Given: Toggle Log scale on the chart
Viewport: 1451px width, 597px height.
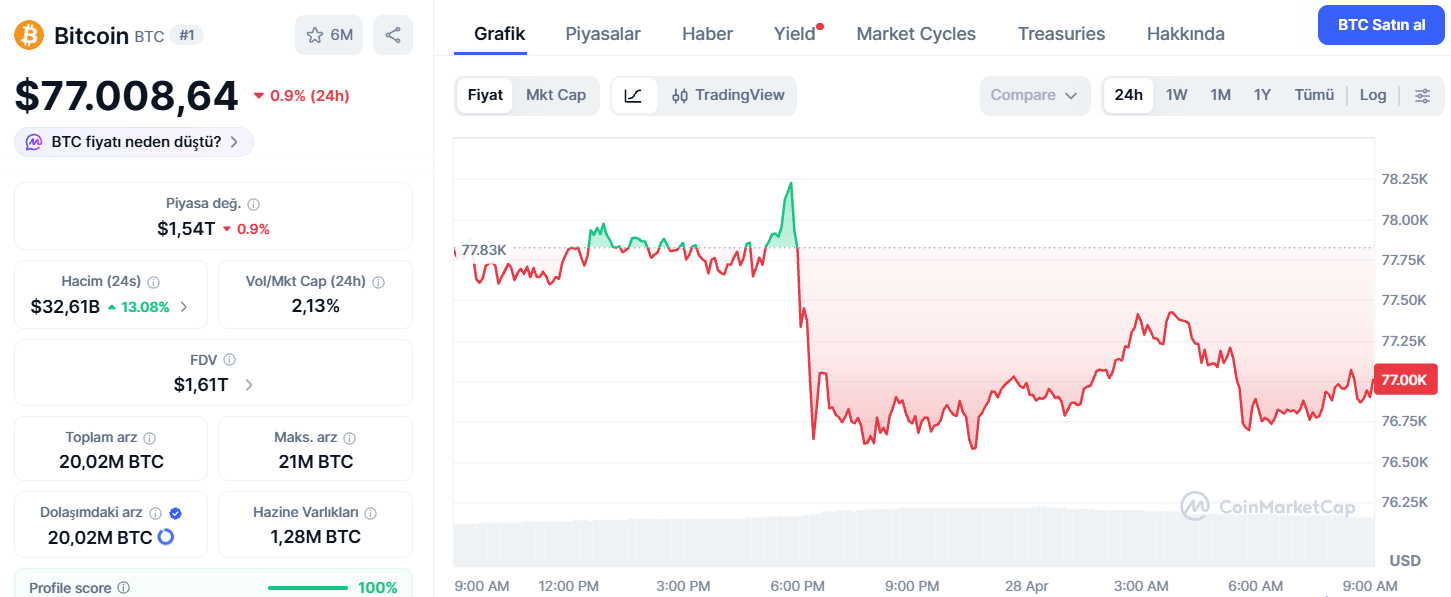Looking at the screenshot, I should 1373,94.
